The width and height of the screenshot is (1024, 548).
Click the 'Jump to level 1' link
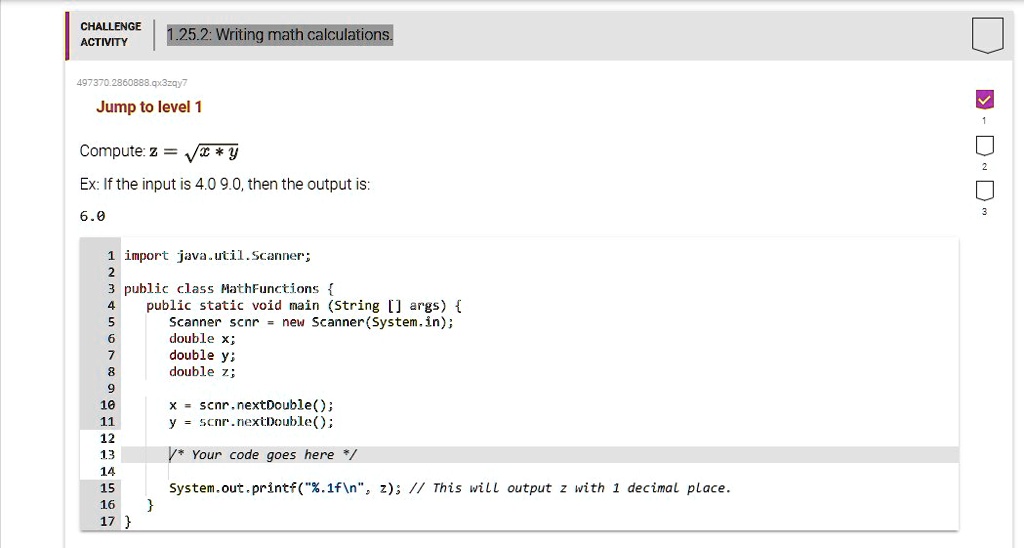pos(149,107)
